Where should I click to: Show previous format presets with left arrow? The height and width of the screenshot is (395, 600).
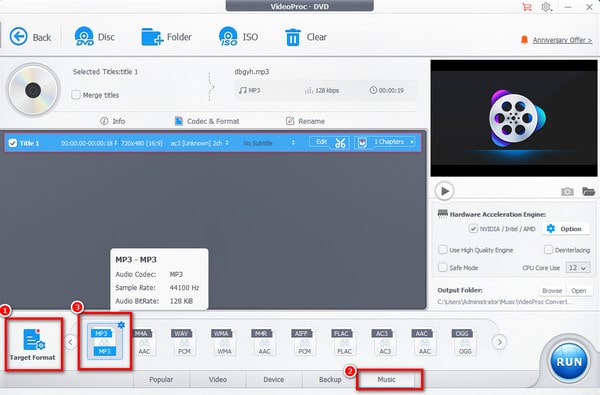pyautogui.click(x=70, y=342)
